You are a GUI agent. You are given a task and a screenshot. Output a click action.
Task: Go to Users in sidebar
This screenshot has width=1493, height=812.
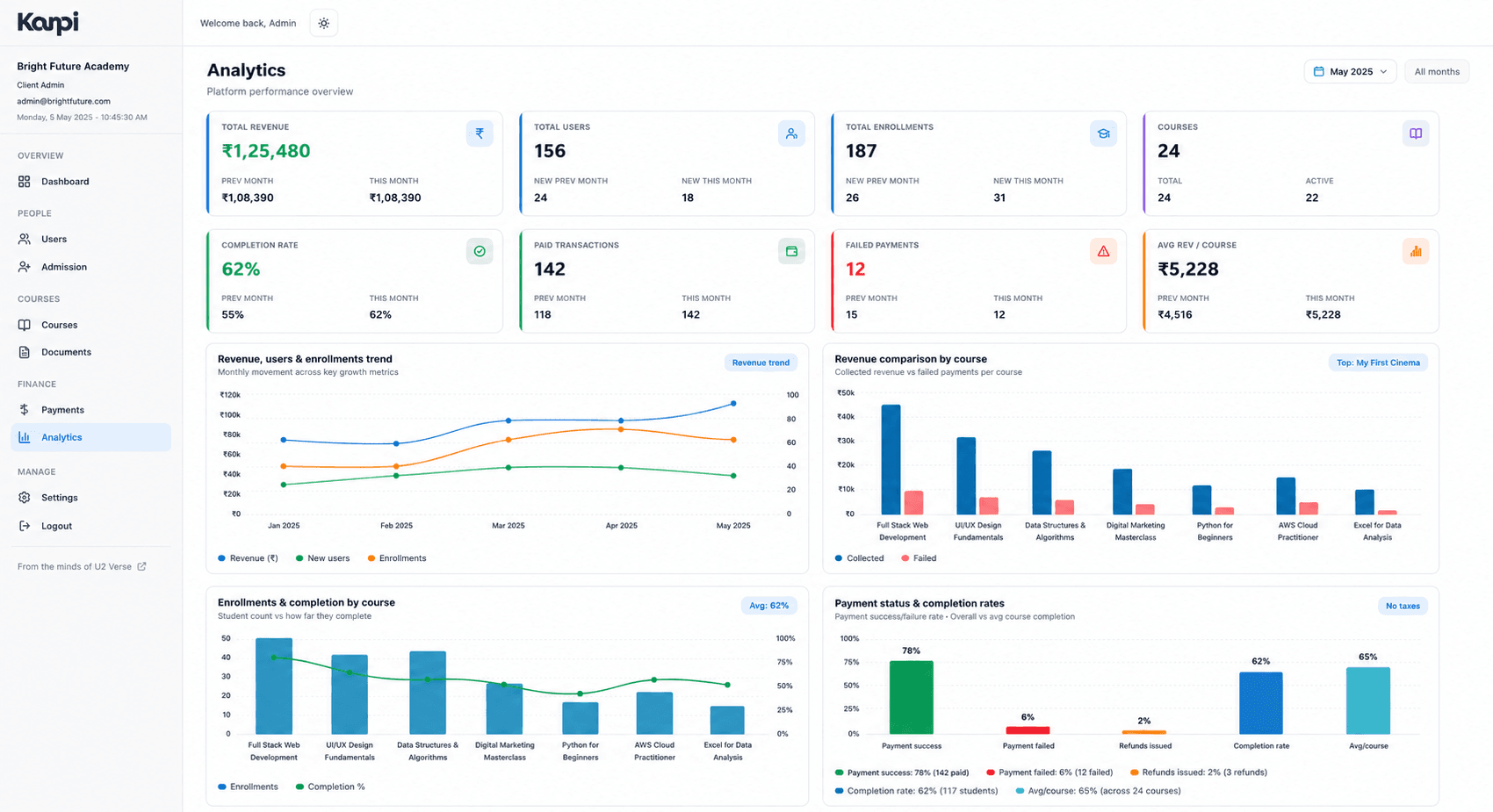(x=90, y=239)
